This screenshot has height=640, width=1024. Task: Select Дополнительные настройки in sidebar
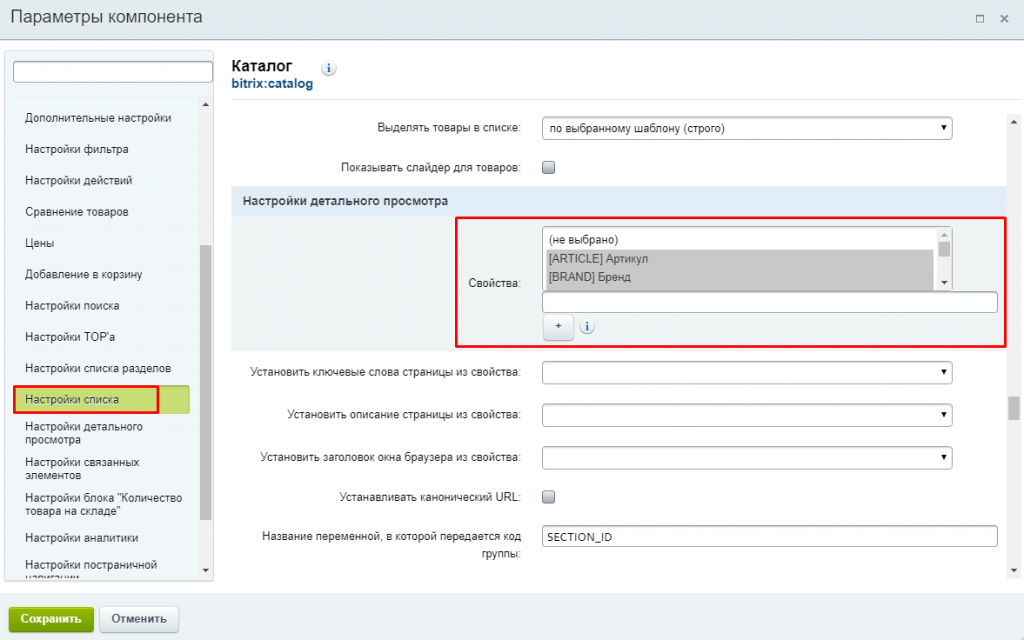click(x=98, y=118)
